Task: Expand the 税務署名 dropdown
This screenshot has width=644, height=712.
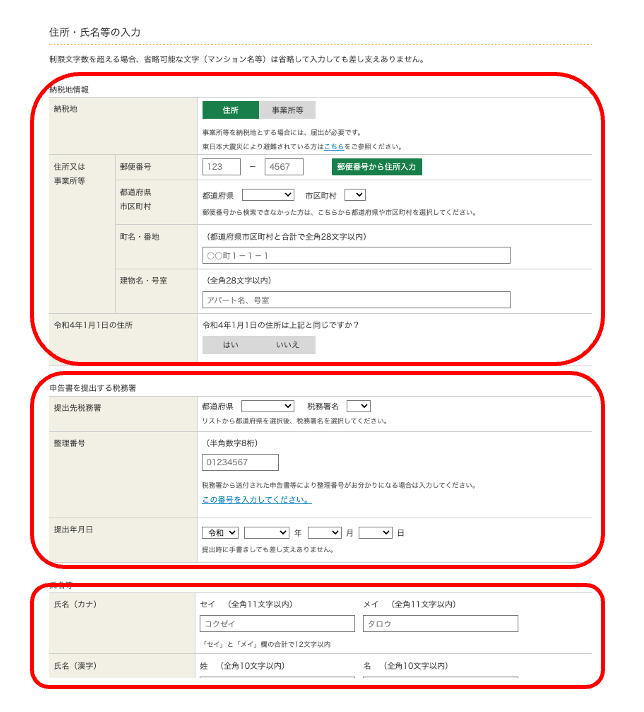Action: (x=359, y=406)
